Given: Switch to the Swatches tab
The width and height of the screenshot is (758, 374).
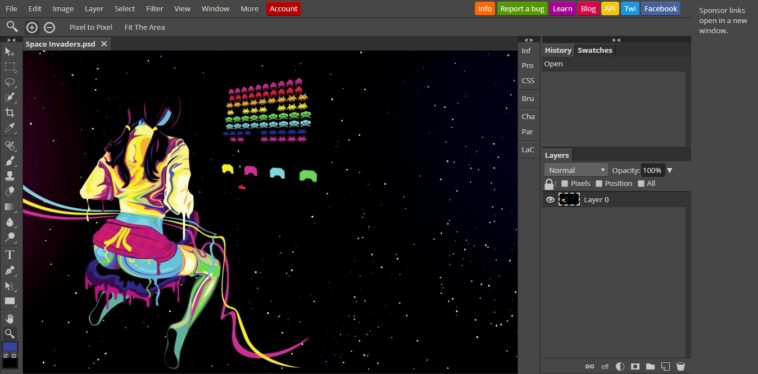Looking at the screenshot, I should [595, 50].
